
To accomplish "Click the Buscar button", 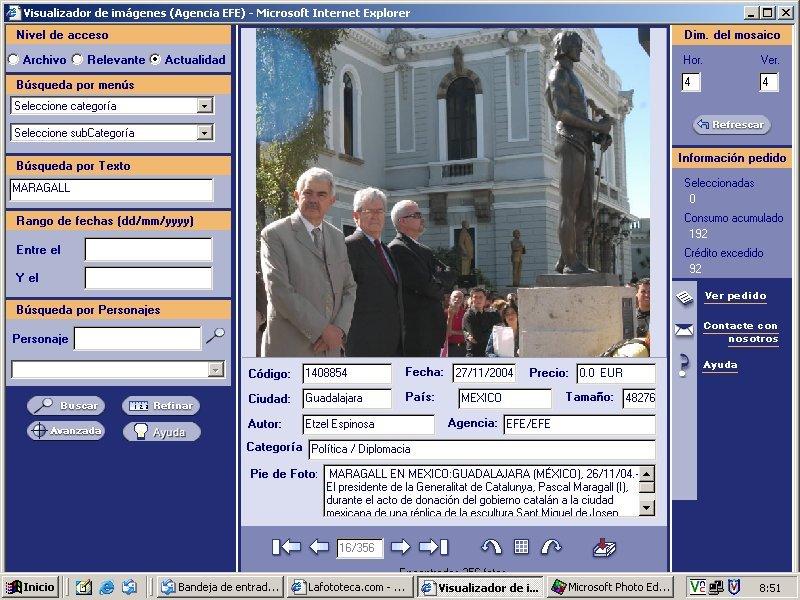I will click(67, 406).
